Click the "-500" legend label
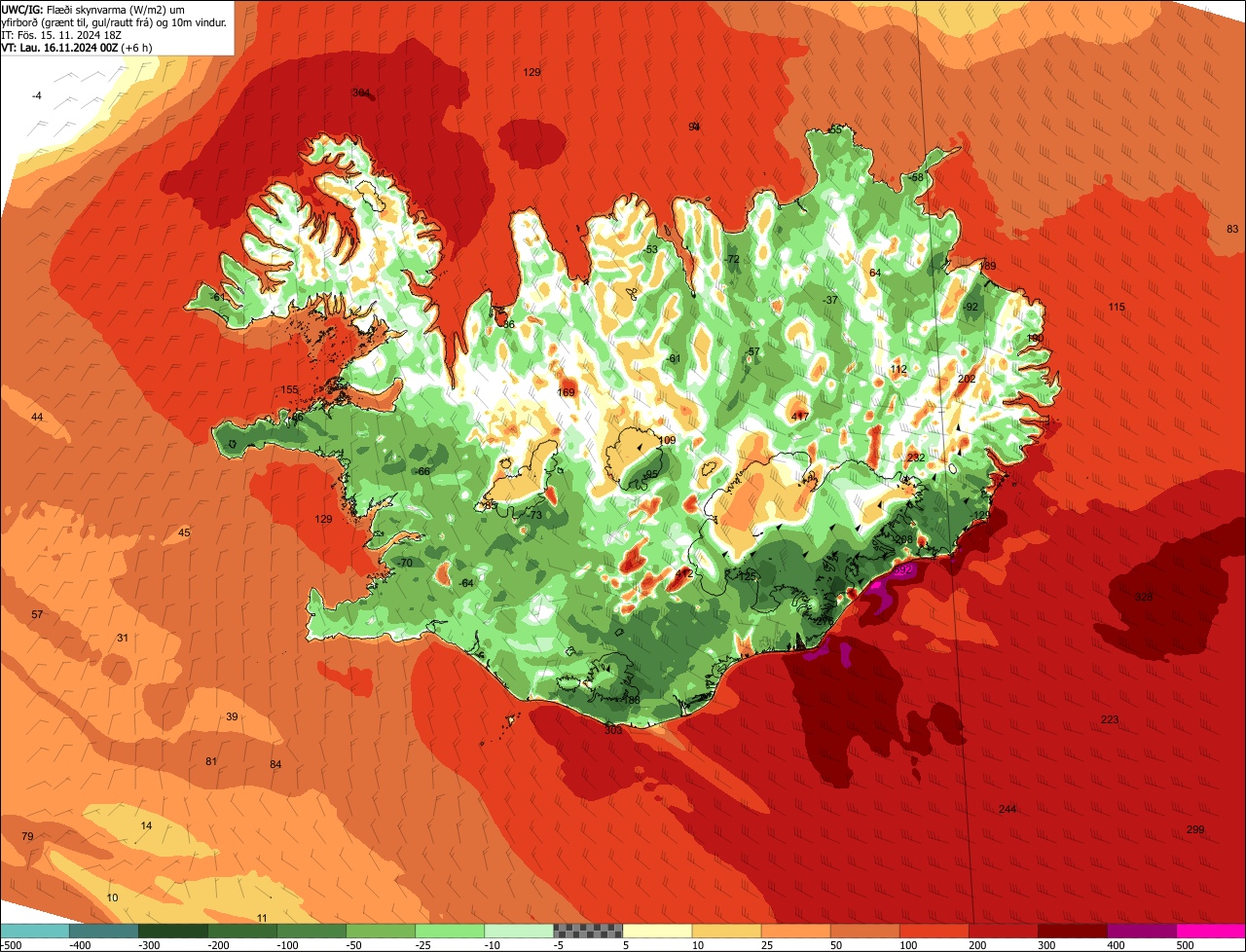Viewport: 1246px width, 952px height. pos(11,945)
